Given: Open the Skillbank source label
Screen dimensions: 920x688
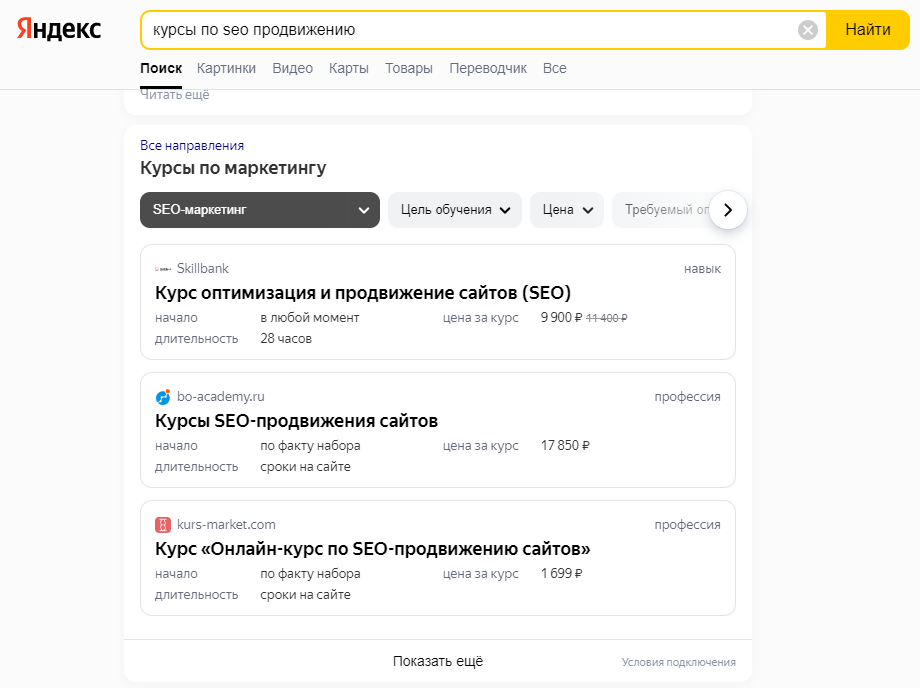Looking at the screenshot, I should pos(202,269).
